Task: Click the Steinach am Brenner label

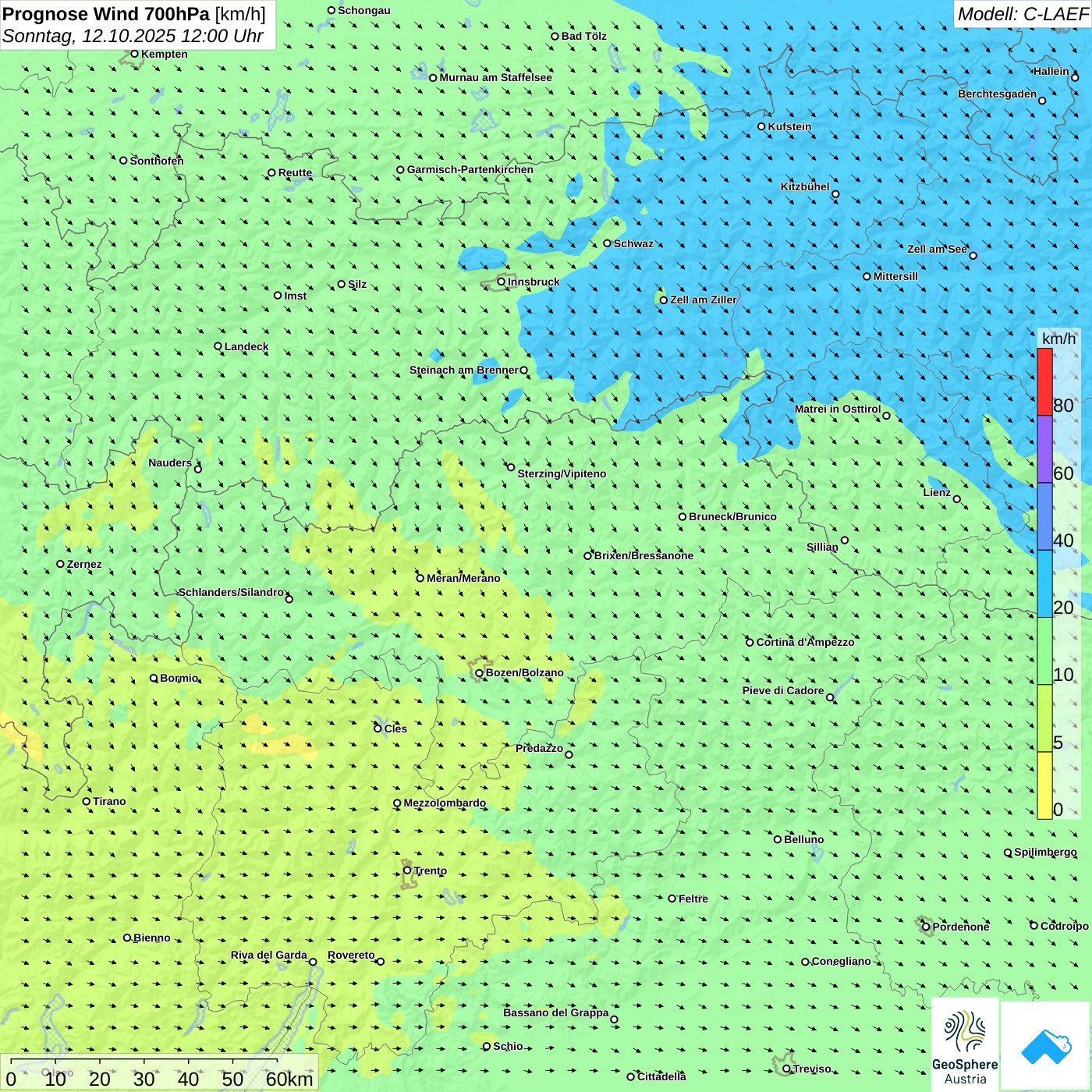Action: tap(463, 370)
